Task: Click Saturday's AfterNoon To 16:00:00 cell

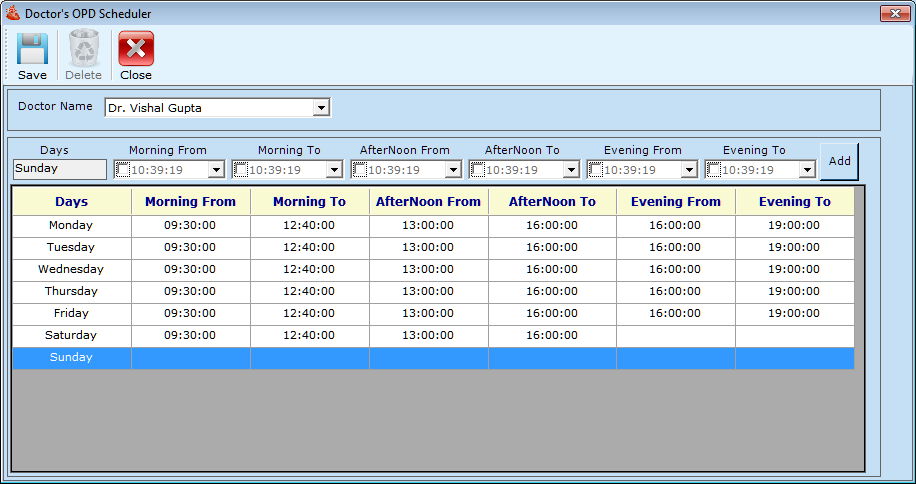Action: pyautogui.click(x=552, y=336)
